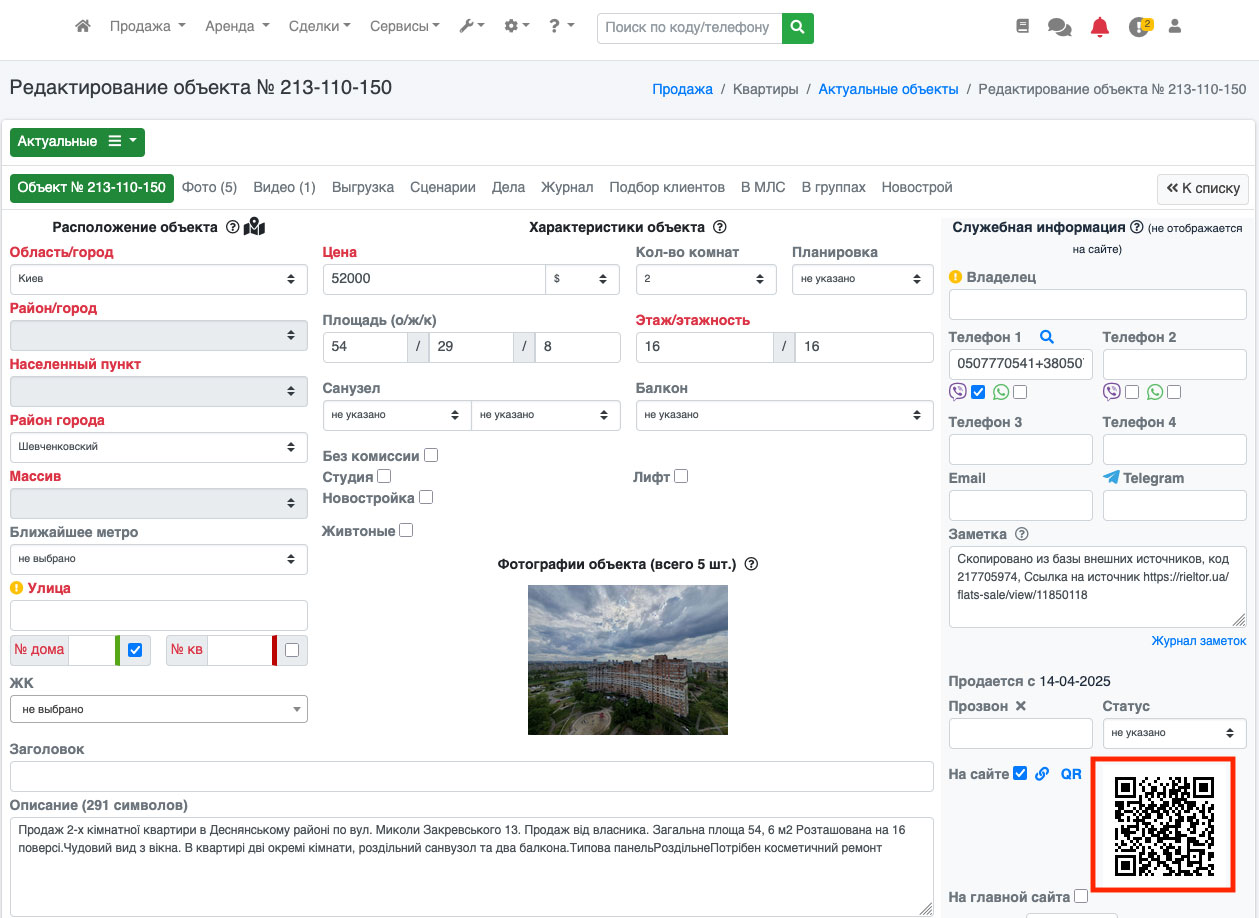Viewport: 1259px width, 918px height.
Task: Uncheck the На сайте checkbox
Action: pos(1020,773)
